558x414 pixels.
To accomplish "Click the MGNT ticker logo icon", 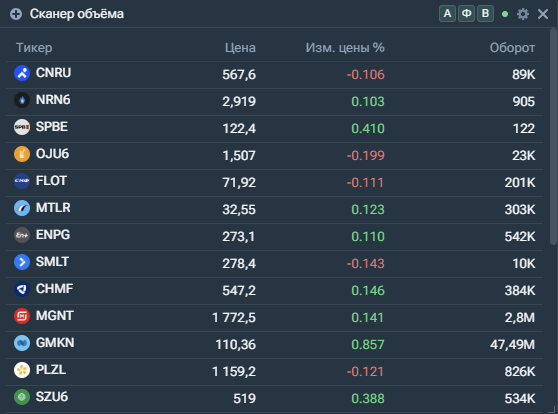I will point(22,316).
